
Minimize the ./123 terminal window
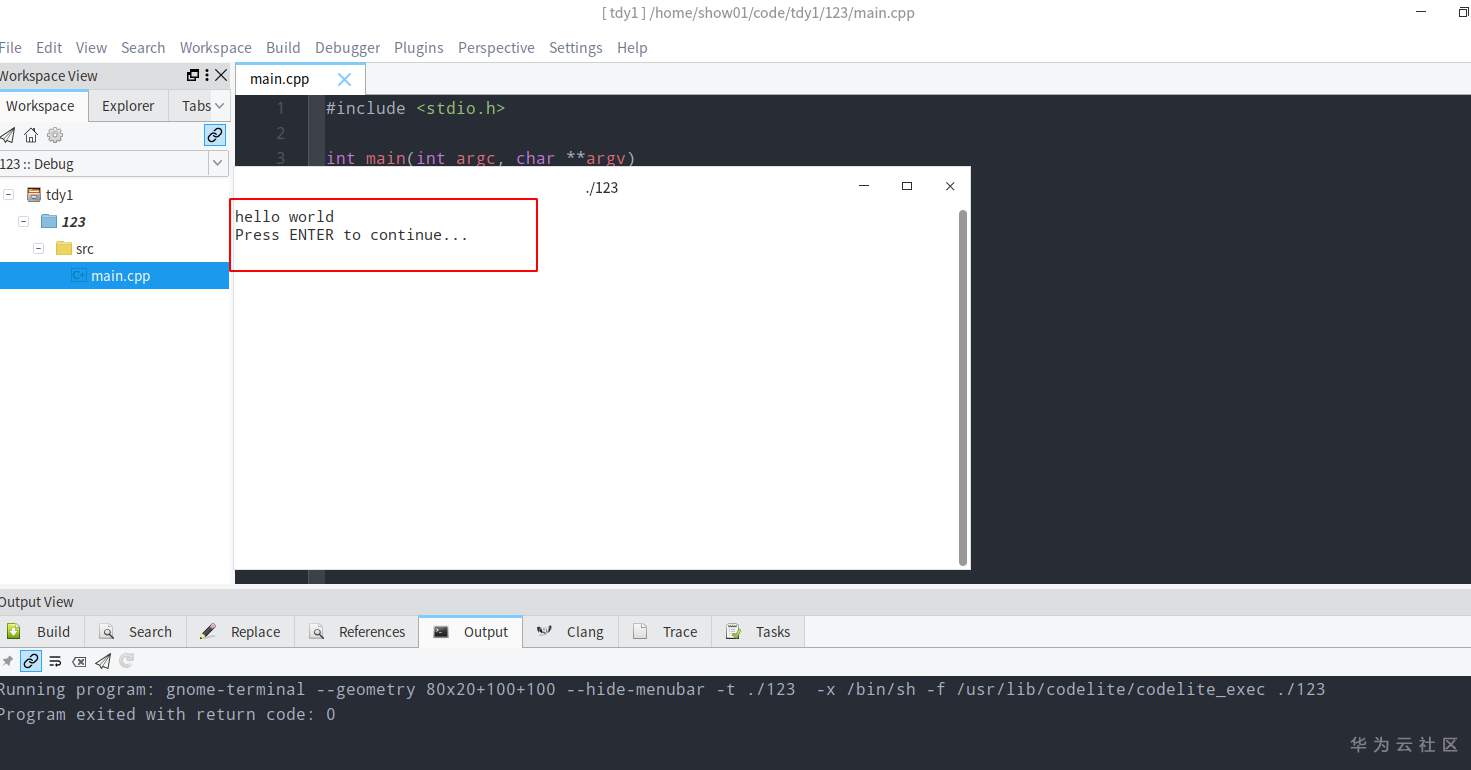click(x=864, y=186)
